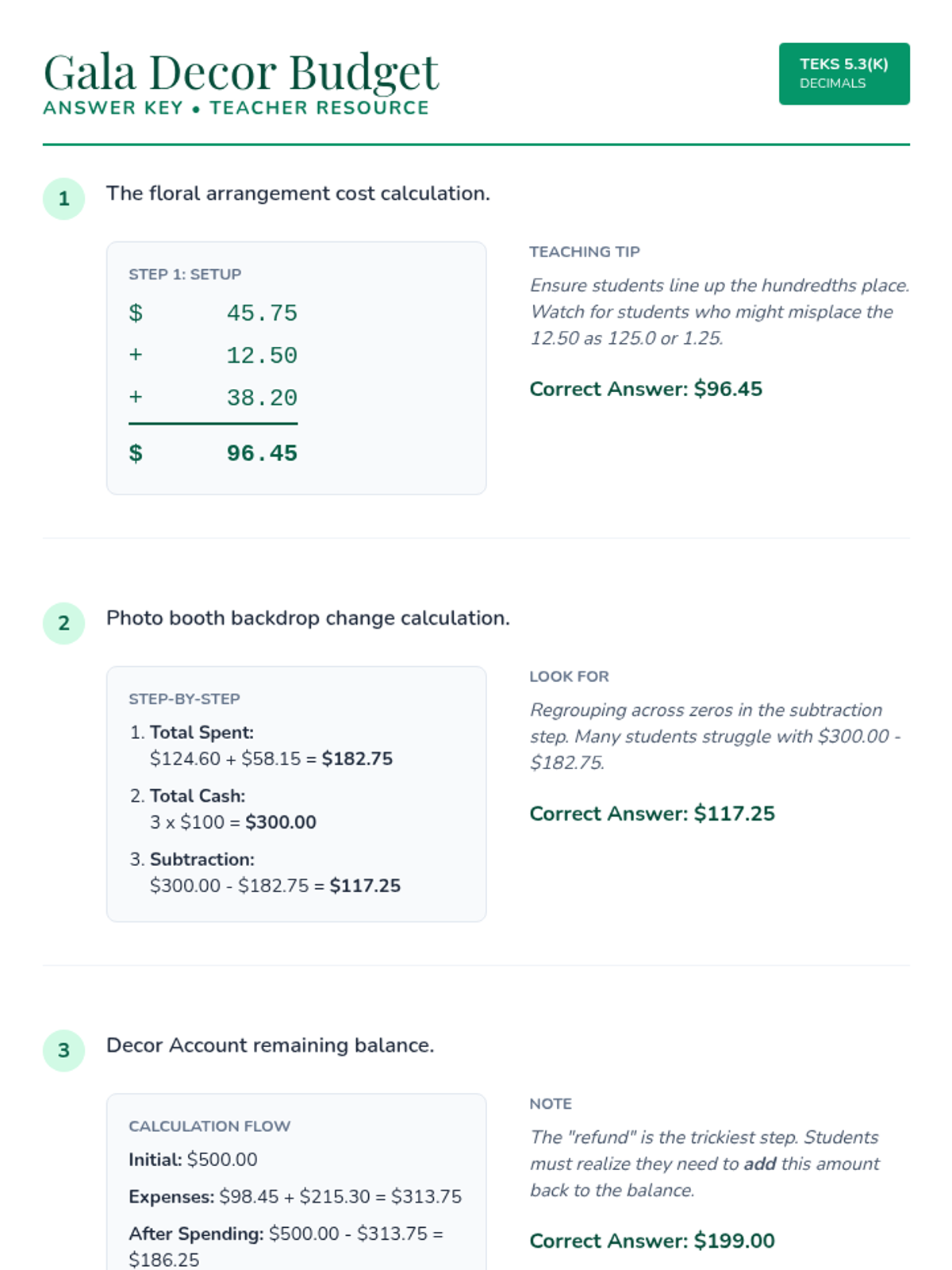Click the Look For heading
952x1270 pixels.
tap(569, 676)
